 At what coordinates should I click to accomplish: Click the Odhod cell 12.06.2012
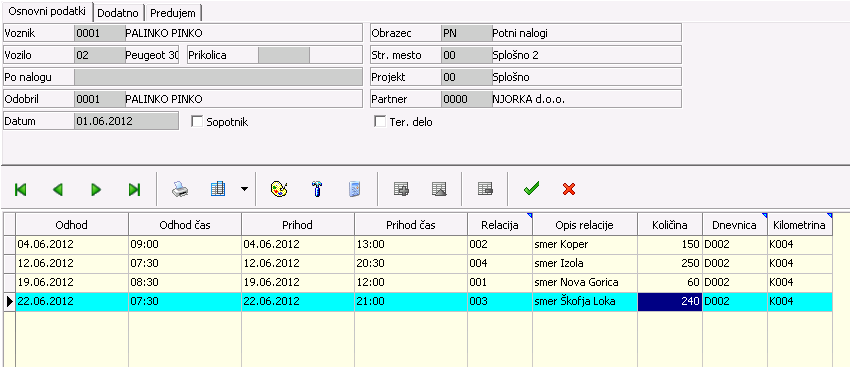(72, 264)
